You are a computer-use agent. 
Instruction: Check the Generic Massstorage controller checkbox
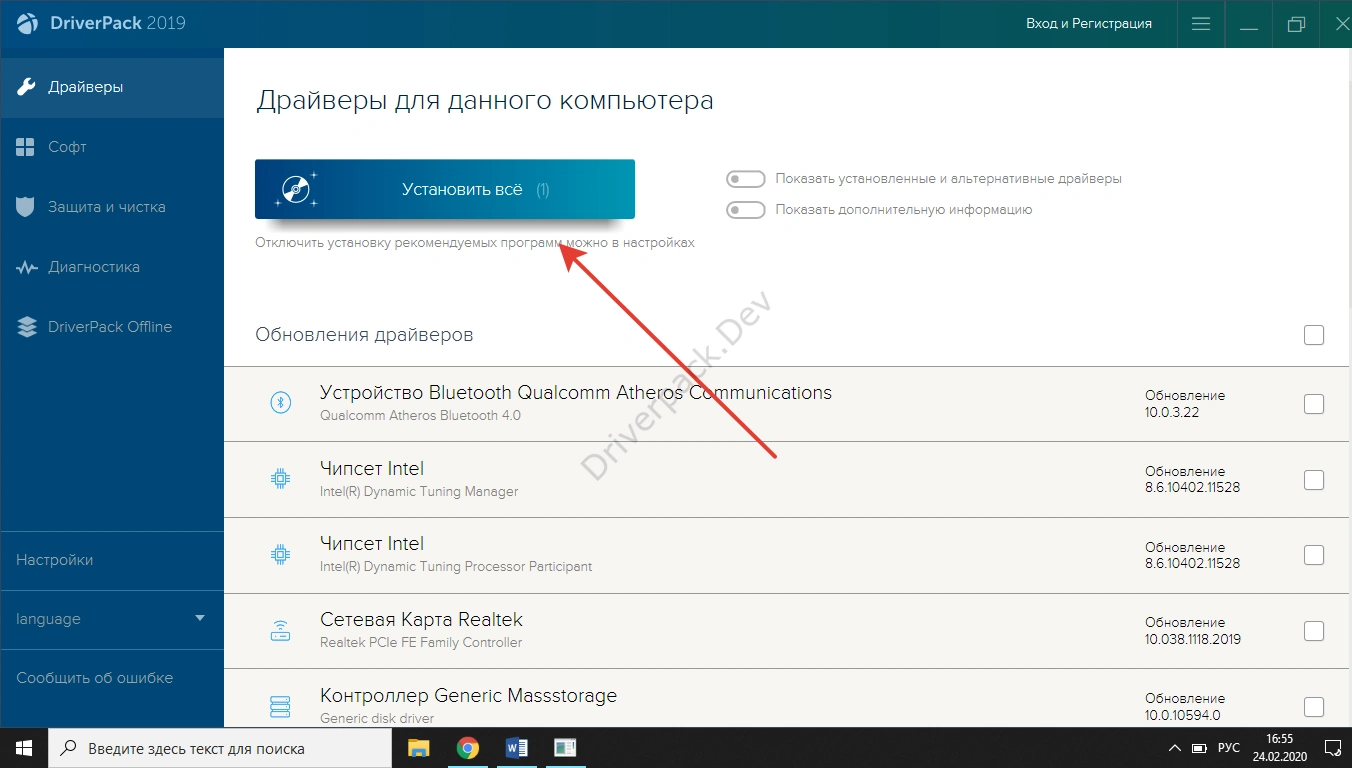click(1314, 707)
